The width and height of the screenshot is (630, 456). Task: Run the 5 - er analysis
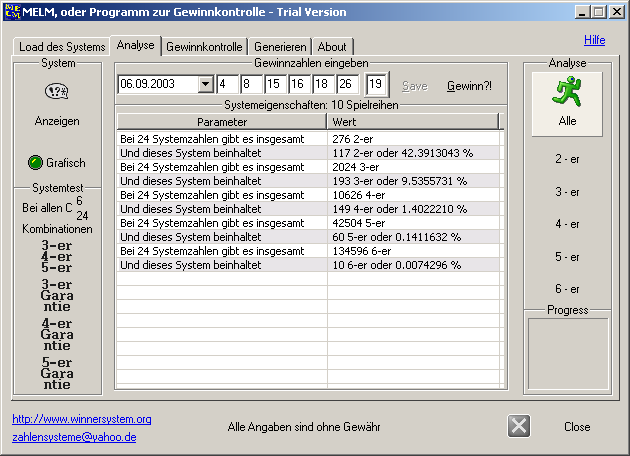pos(567,257)
